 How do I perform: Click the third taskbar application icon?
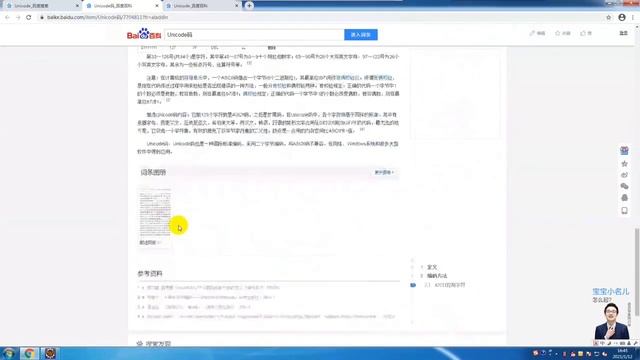point(50,353)
